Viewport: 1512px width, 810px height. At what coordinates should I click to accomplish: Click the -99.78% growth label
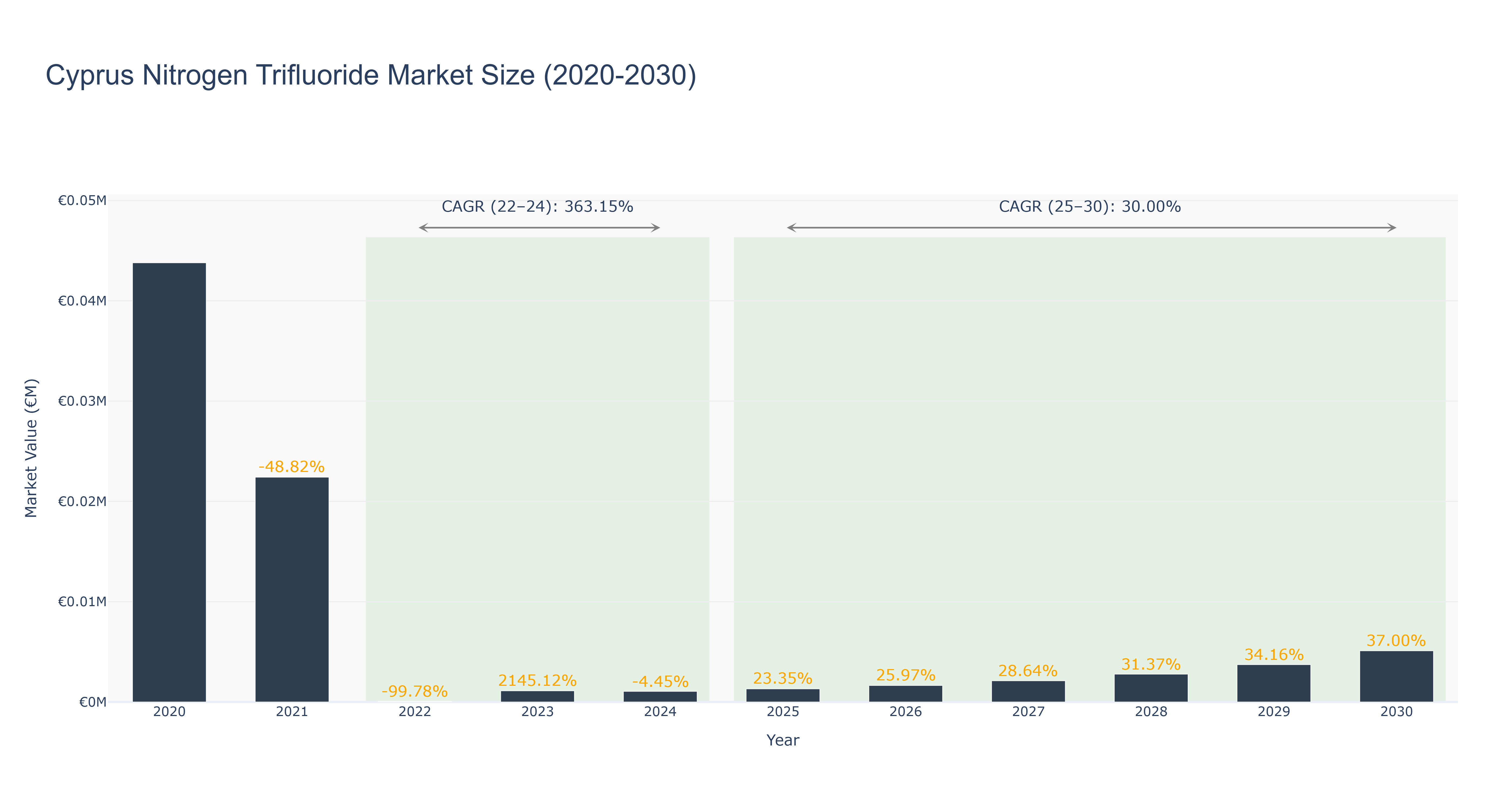[414, 691]
